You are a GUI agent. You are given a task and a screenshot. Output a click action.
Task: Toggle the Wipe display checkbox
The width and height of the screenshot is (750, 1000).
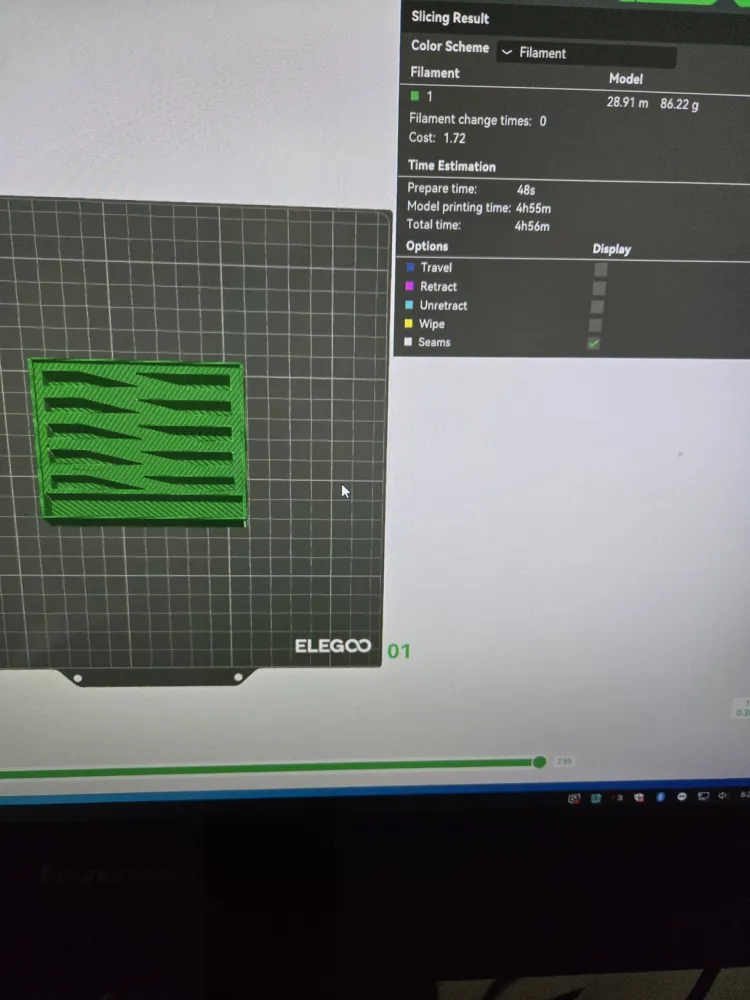pos(595,325)
